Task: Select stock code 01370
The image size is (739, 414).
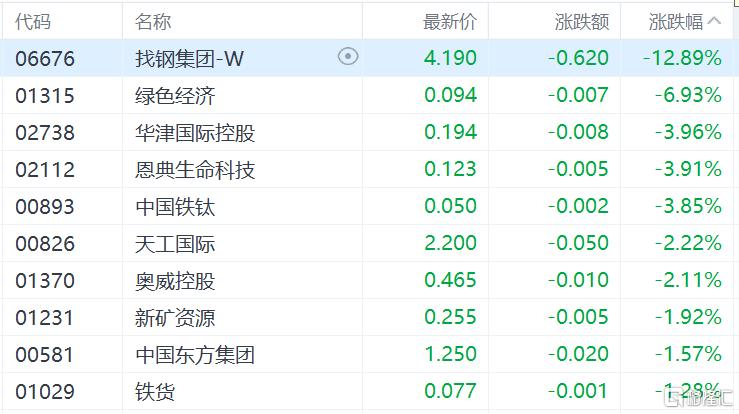Action: point(45,281)
